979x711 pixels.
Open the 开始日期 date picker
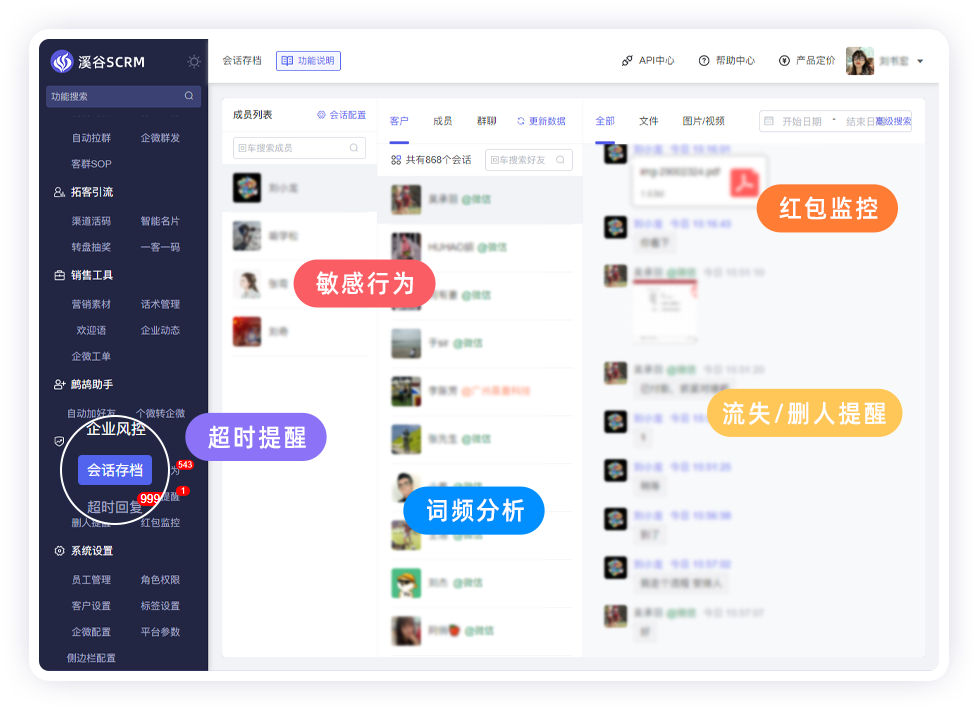pyautogui.click(x=802, y=122)
